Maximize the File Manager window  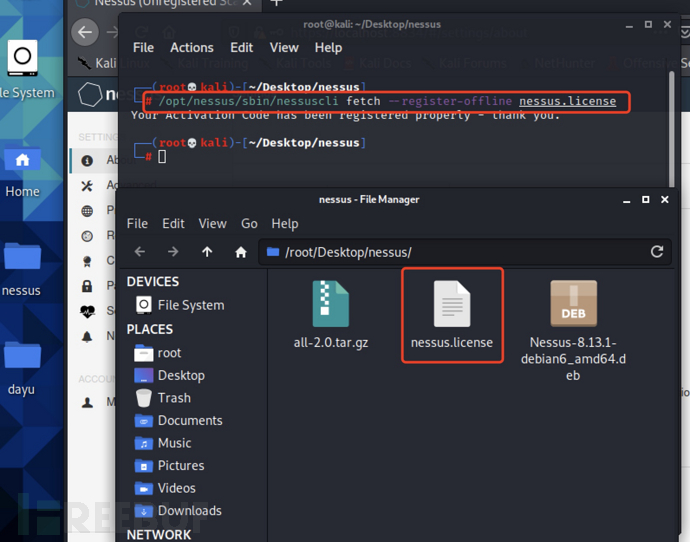(x=646, y=199)
